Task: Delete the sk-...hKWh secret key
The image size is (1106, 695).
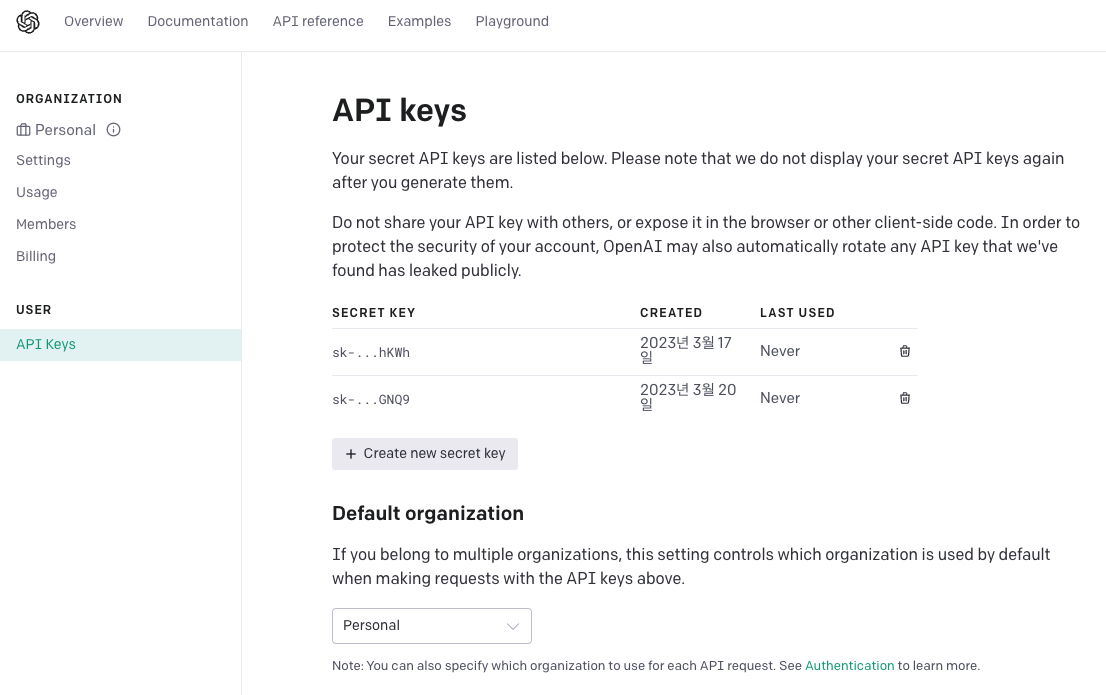Action: pos(905,351)
